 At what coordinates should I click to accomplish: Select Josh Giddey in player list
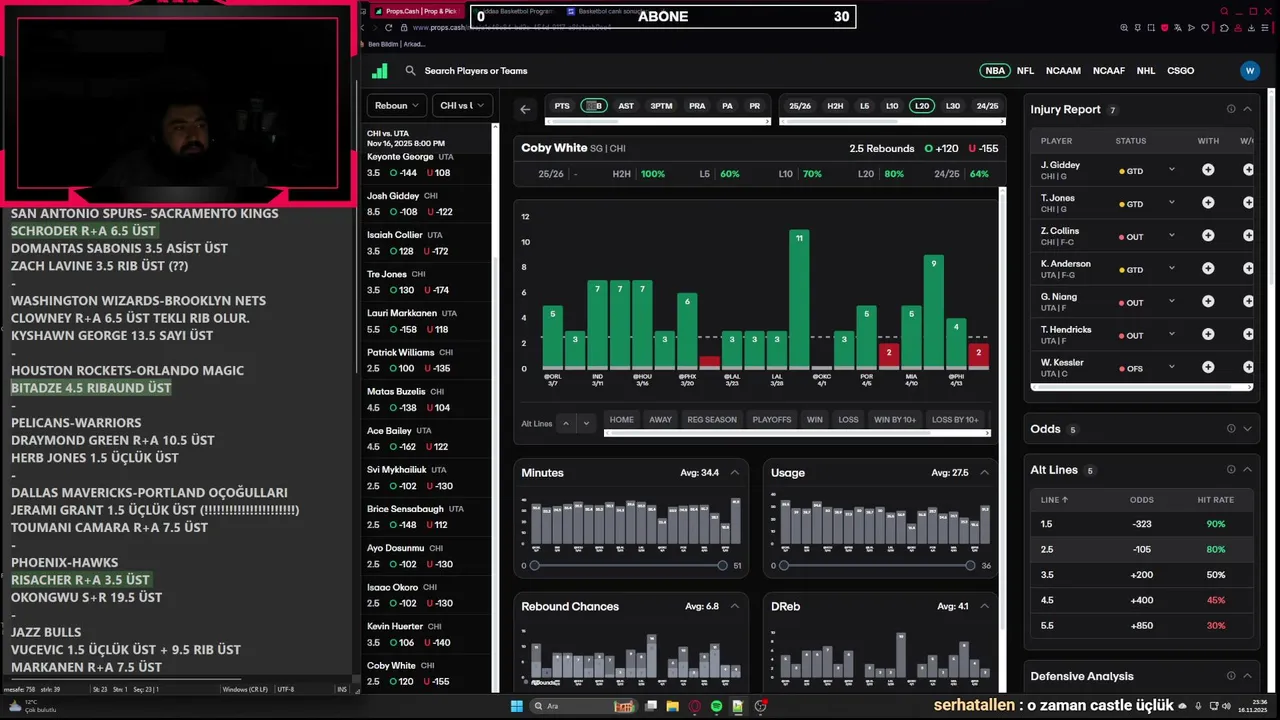tap(427, 204)
